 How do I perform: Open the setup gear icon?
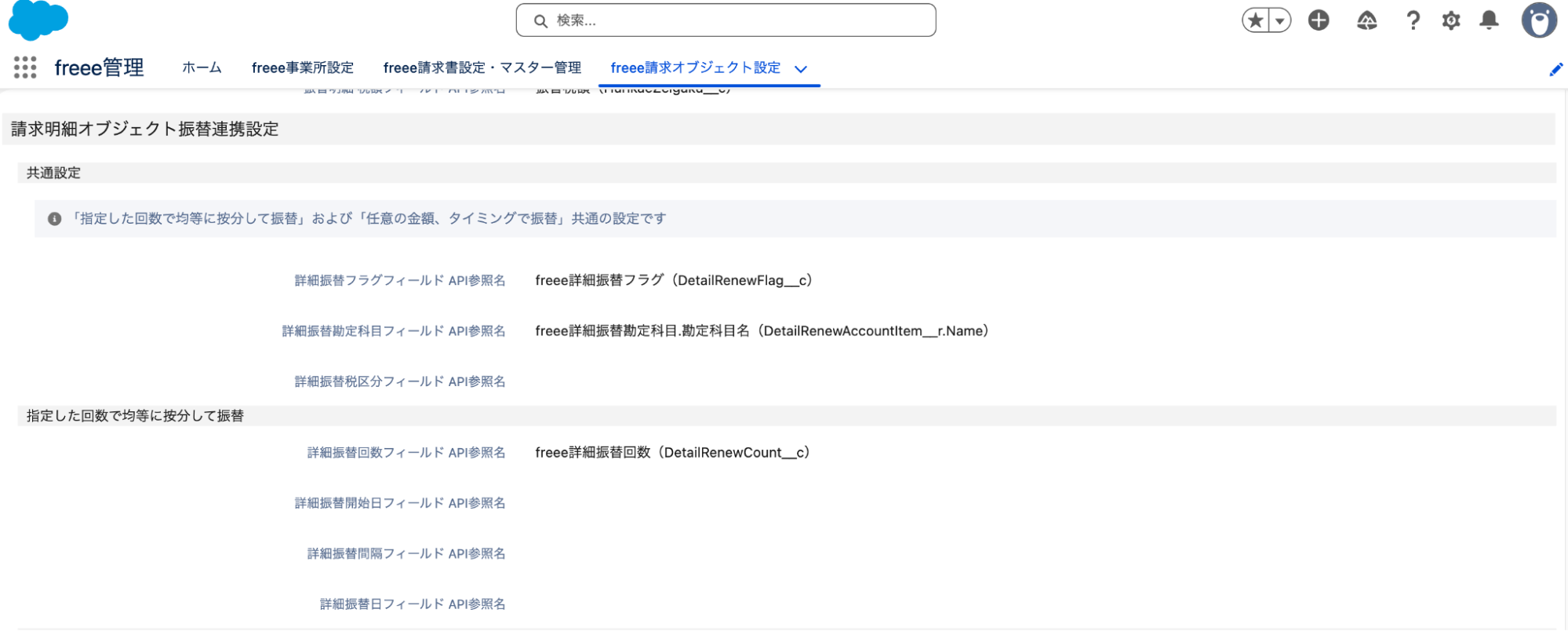[x=1451, y=20]
